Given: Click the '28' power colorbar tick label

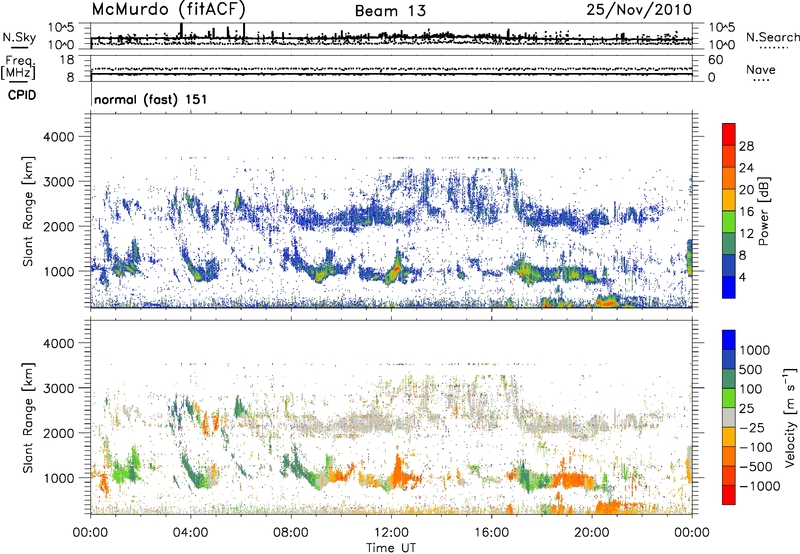Looking at the screenshot, I should pyautogui.click(x=746, y=146).
